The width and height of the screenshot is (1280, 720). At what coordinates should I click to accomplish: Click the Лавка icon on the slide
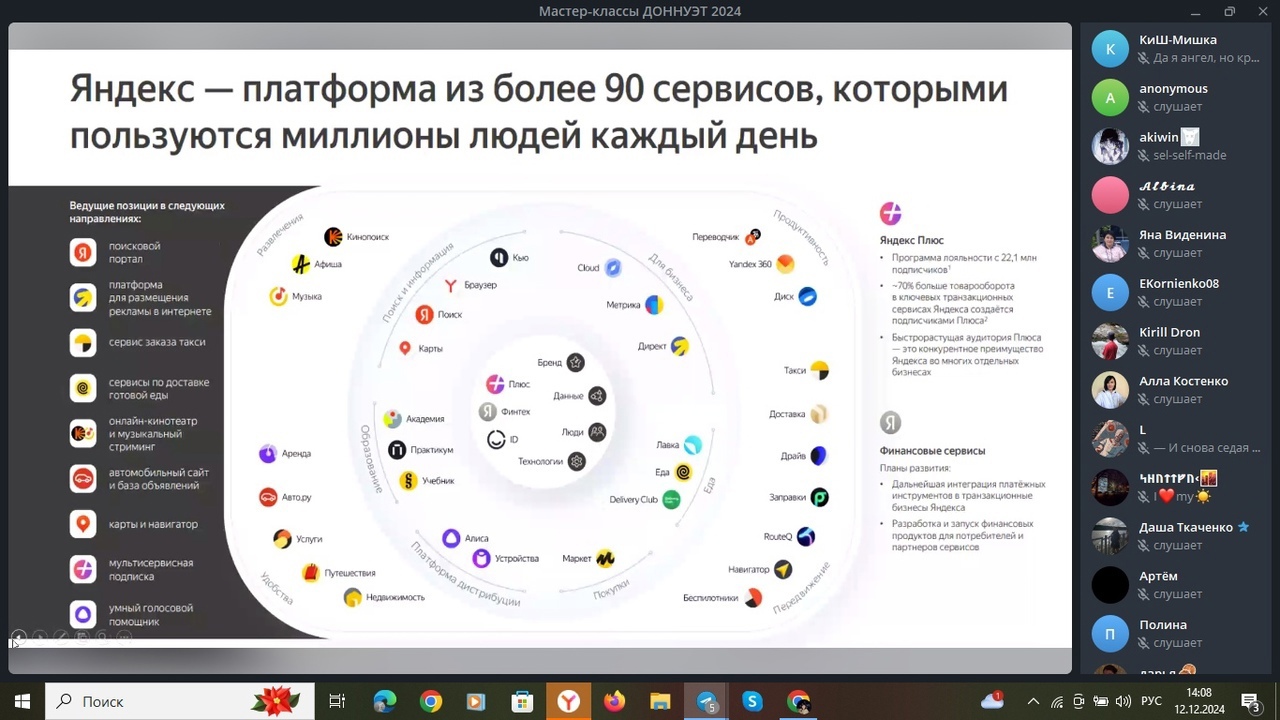click(693, 445)
